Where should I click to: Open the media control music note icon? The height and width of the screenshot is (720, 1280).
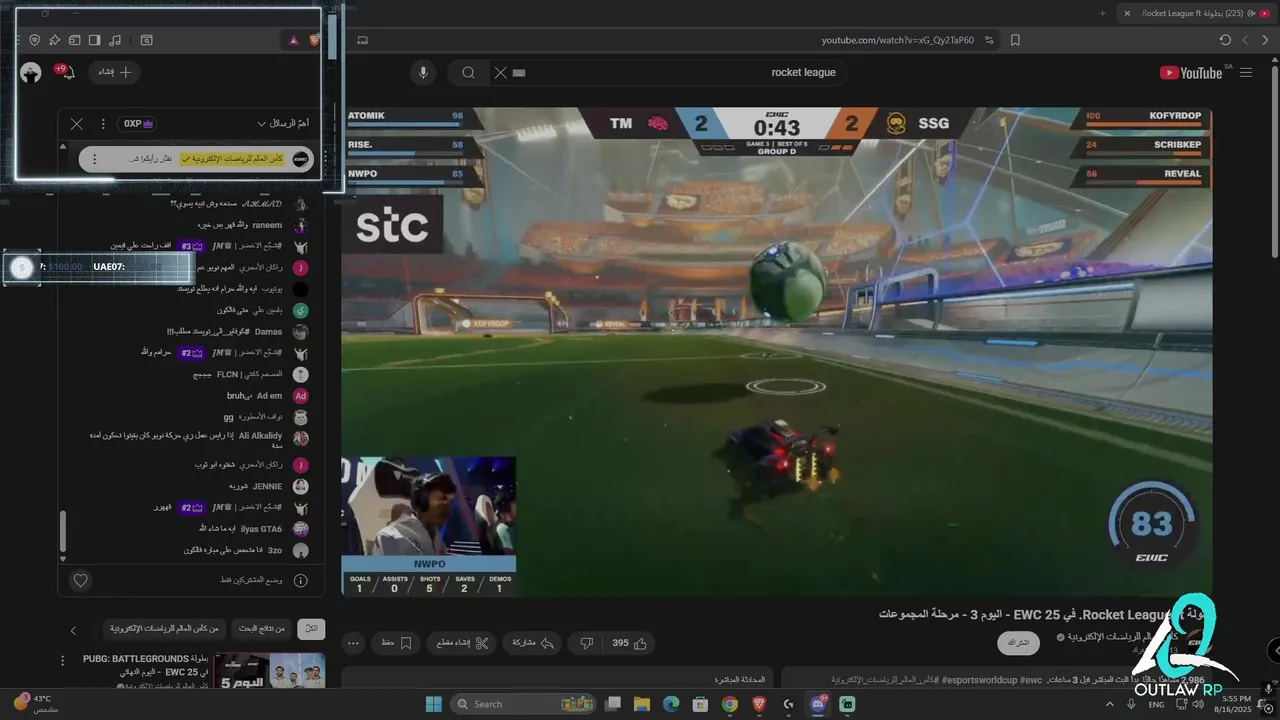coord(115,40)
